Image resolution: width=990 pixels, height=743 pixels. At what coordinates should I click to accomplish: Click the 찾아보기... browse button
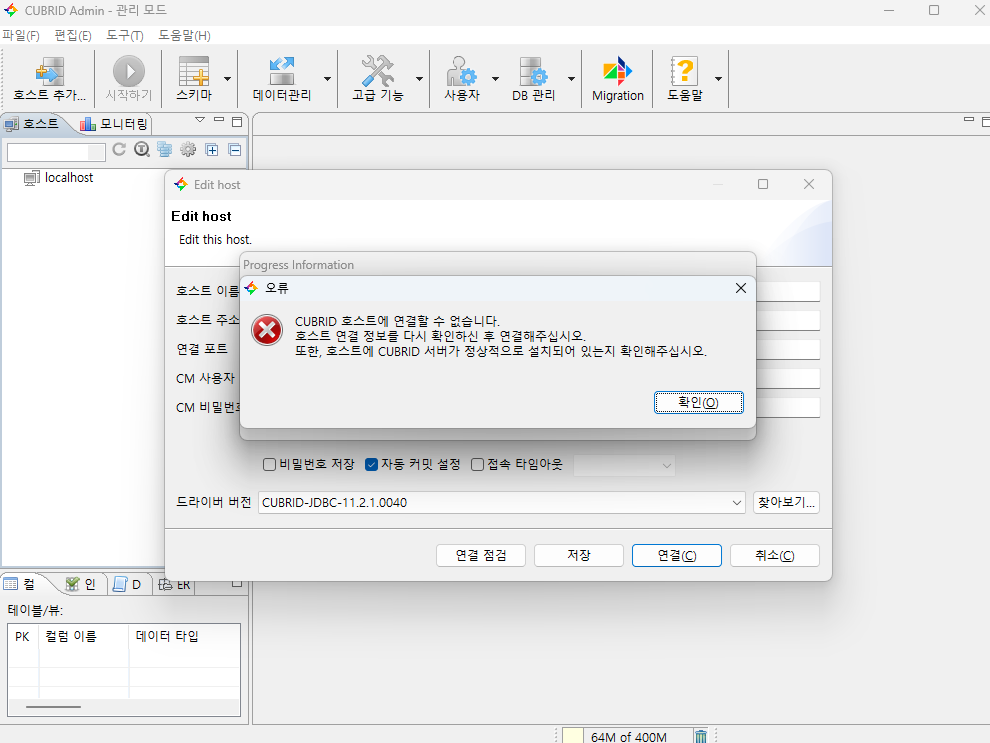click(786, 502)
